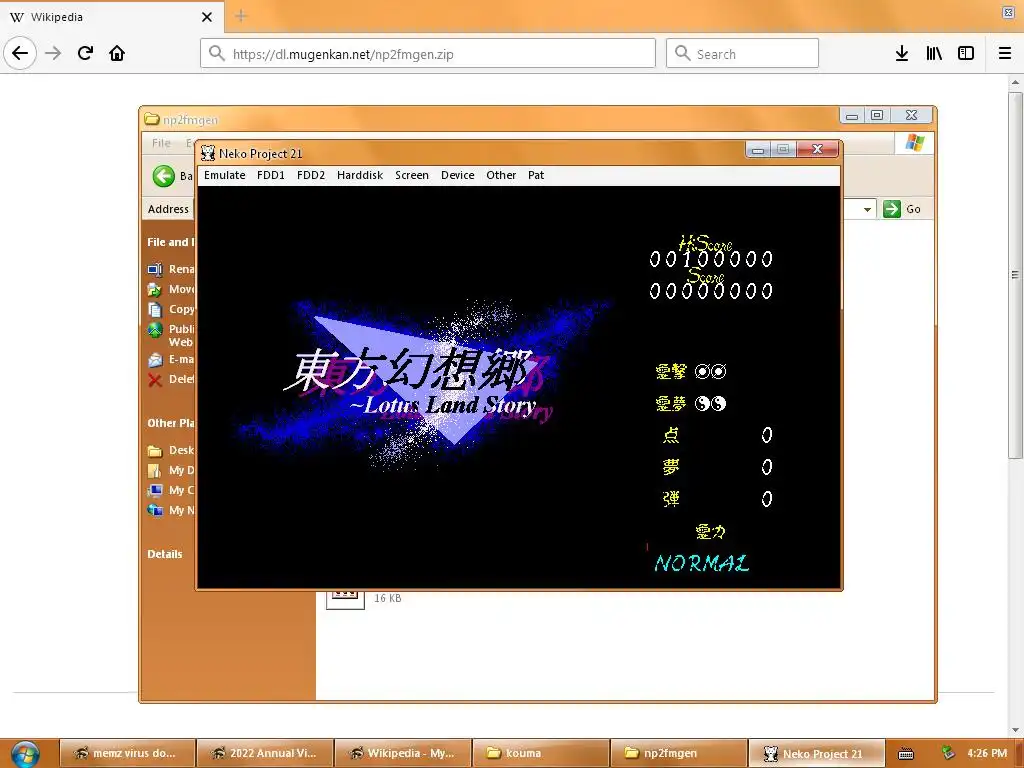Select the file icon labeled 16 KB
The height and width of the screenshot is (768, 1024).
(x=345, y=600)
